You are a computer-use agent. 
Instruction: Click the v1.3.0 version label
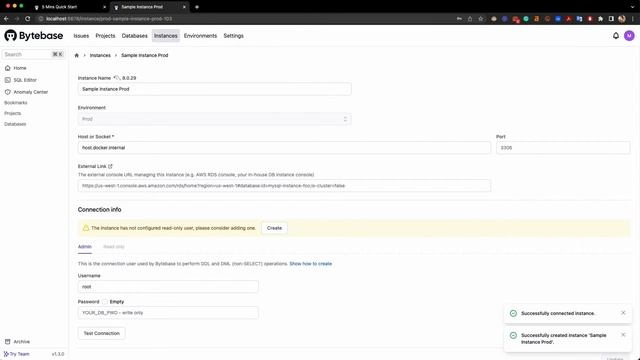click(x=58, y=354)
